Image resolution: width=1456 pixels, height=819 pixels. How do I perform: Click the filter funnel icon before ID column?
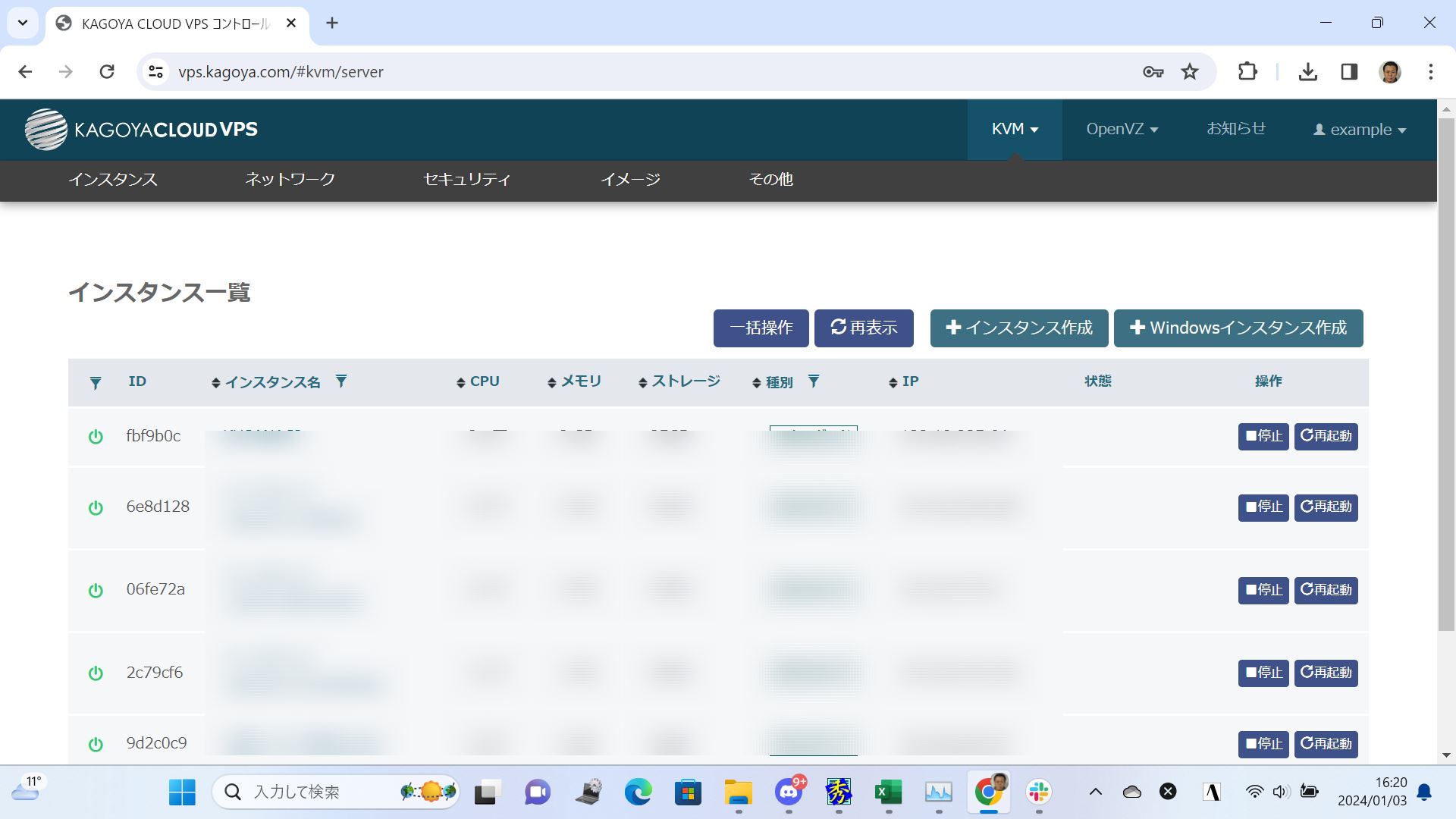(x=96, y=383)
